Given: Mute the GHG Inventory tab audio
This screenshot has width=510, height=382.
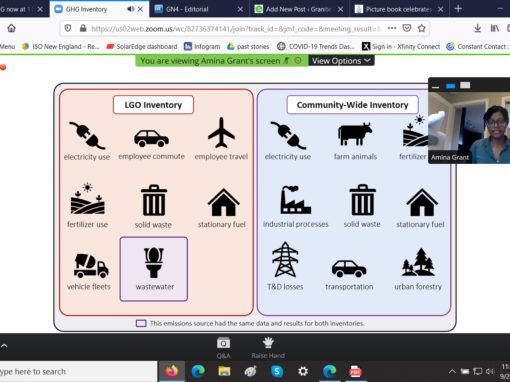Looking at the screenshot, I should pos(131,9).
